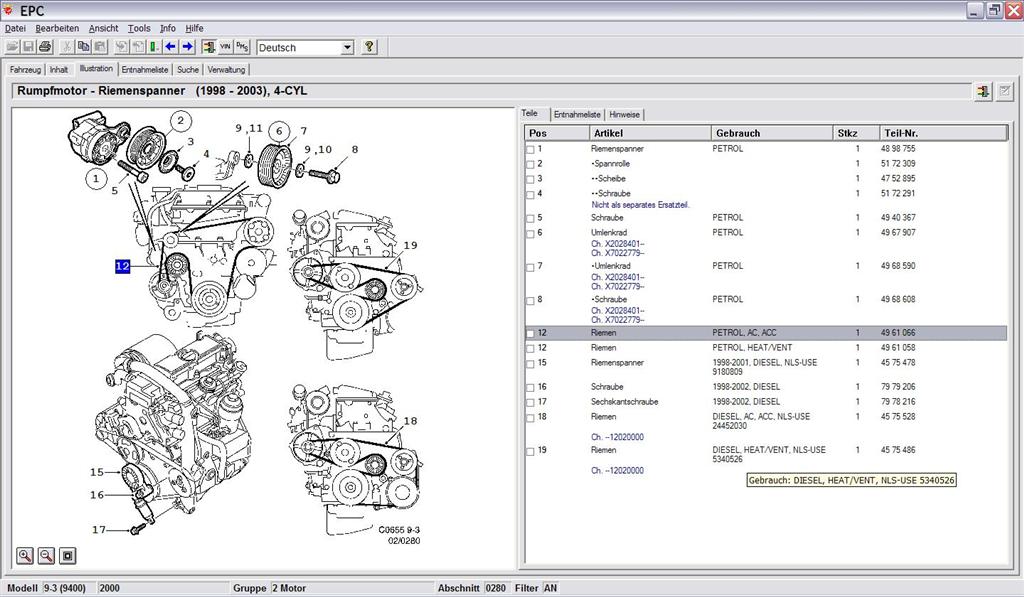Click callout number 18 in the illustration
This screenshot has height=597, width=1024.
pyautogui.click(x=410, y=421)
